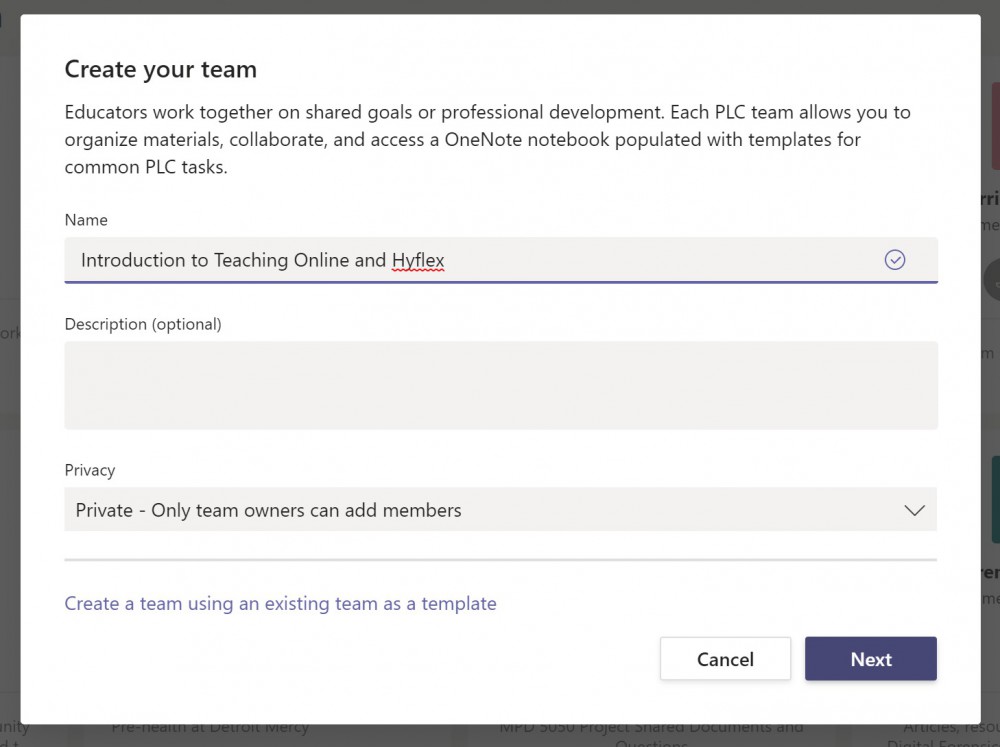Image resolution: width=1000 pixels, height=747 pixels.
Task: Cancel the team creation
Action: 725,659
